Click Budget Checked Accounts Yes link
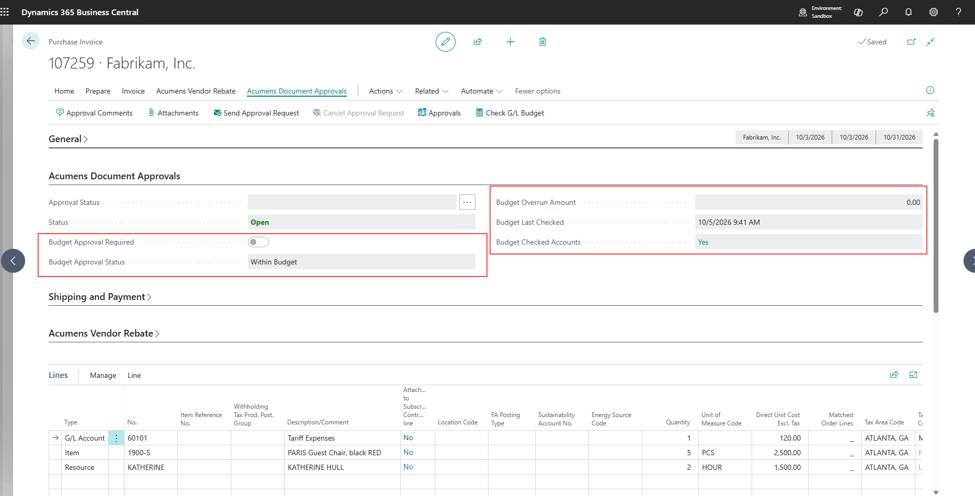 point(703,242)
